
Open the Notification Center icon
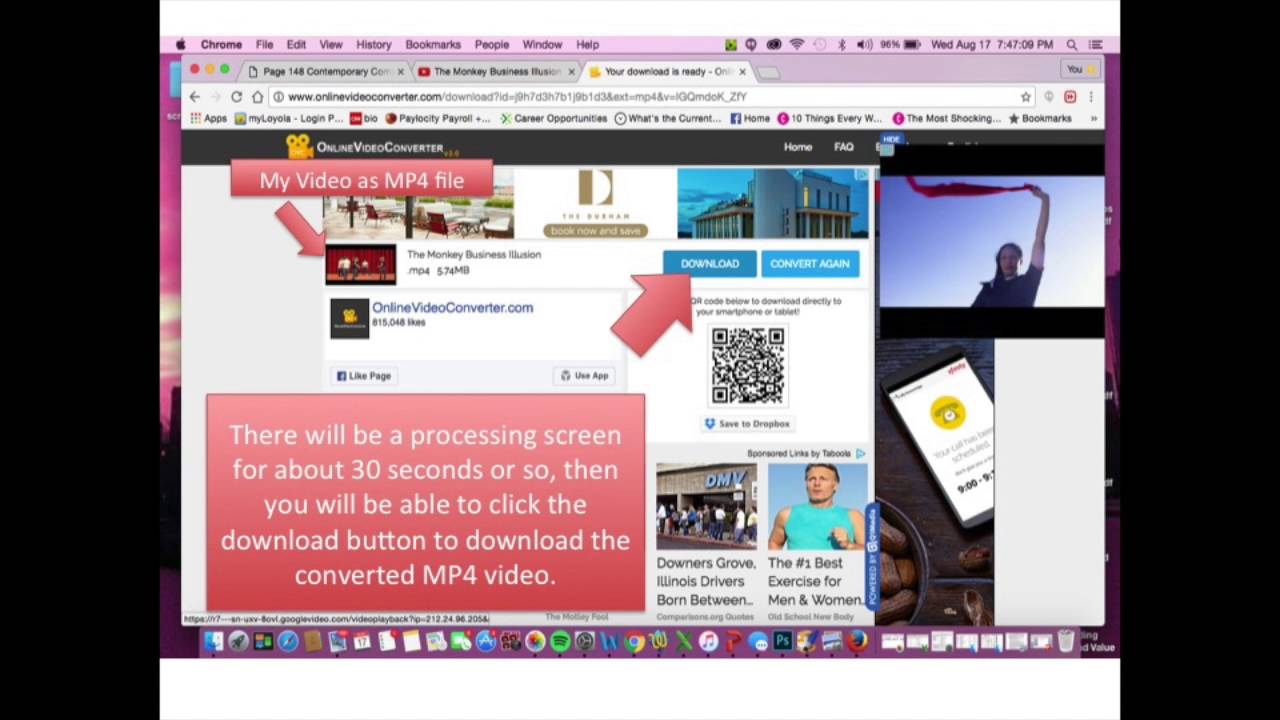click(x=1096, y=45)
